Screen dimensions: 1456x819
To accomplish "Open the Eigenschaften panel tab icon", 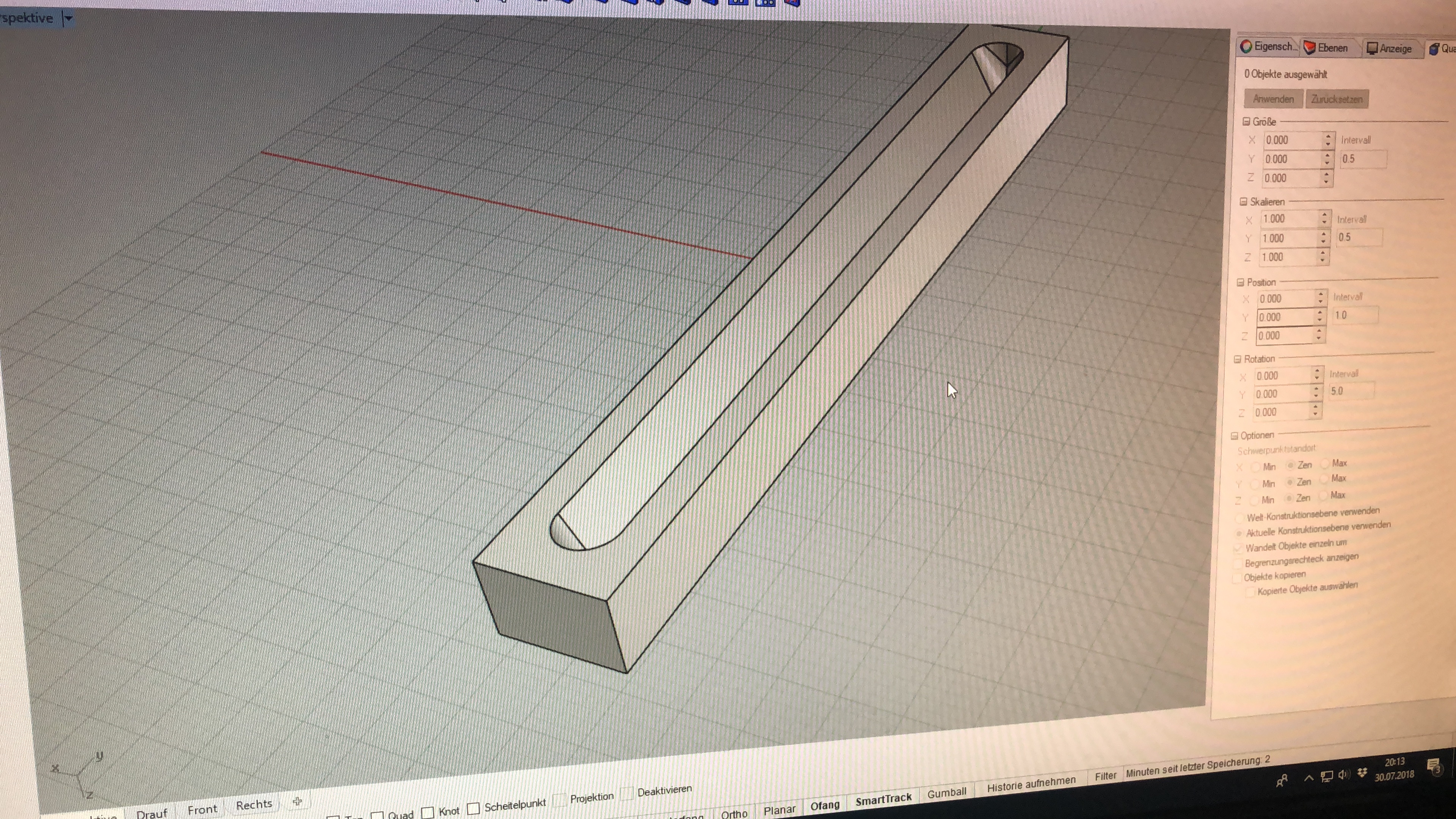I will [x=1246, y=47].
